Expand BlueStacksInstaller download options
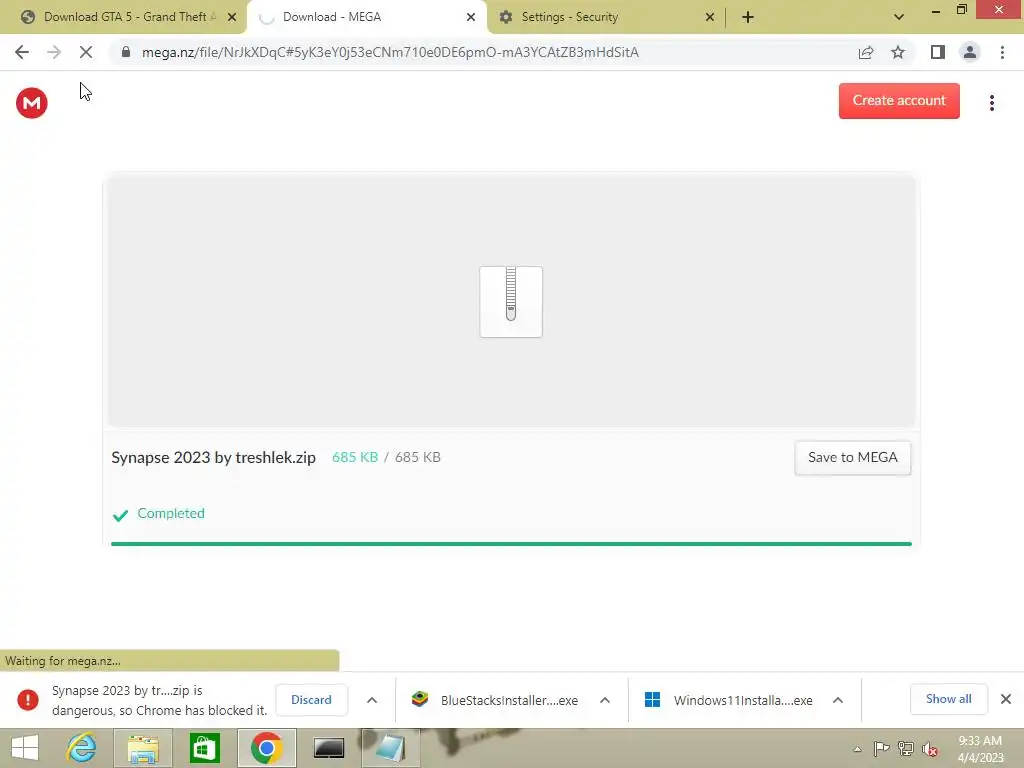 tap(605, 699)
